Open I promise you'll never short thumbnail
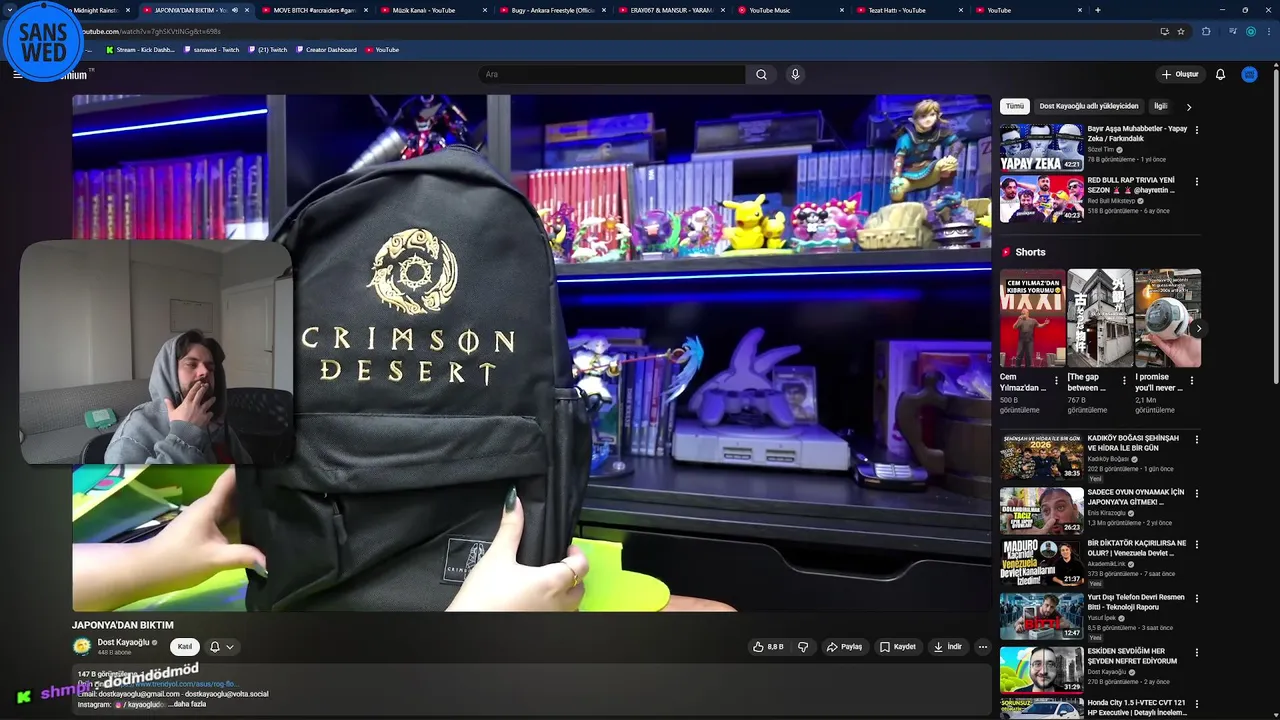 (x=1168, y=318)
